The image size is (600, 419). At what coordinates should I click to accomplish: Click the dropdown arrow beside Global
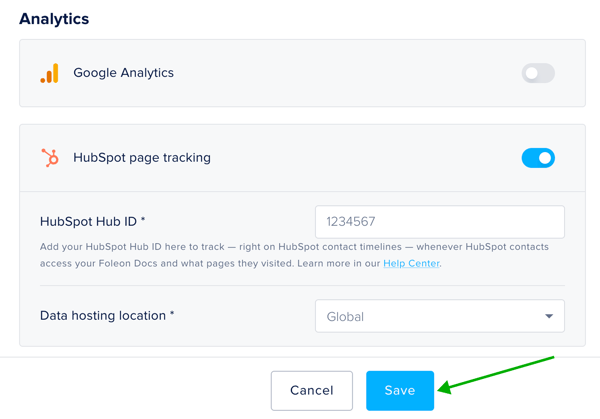(549, 316)
